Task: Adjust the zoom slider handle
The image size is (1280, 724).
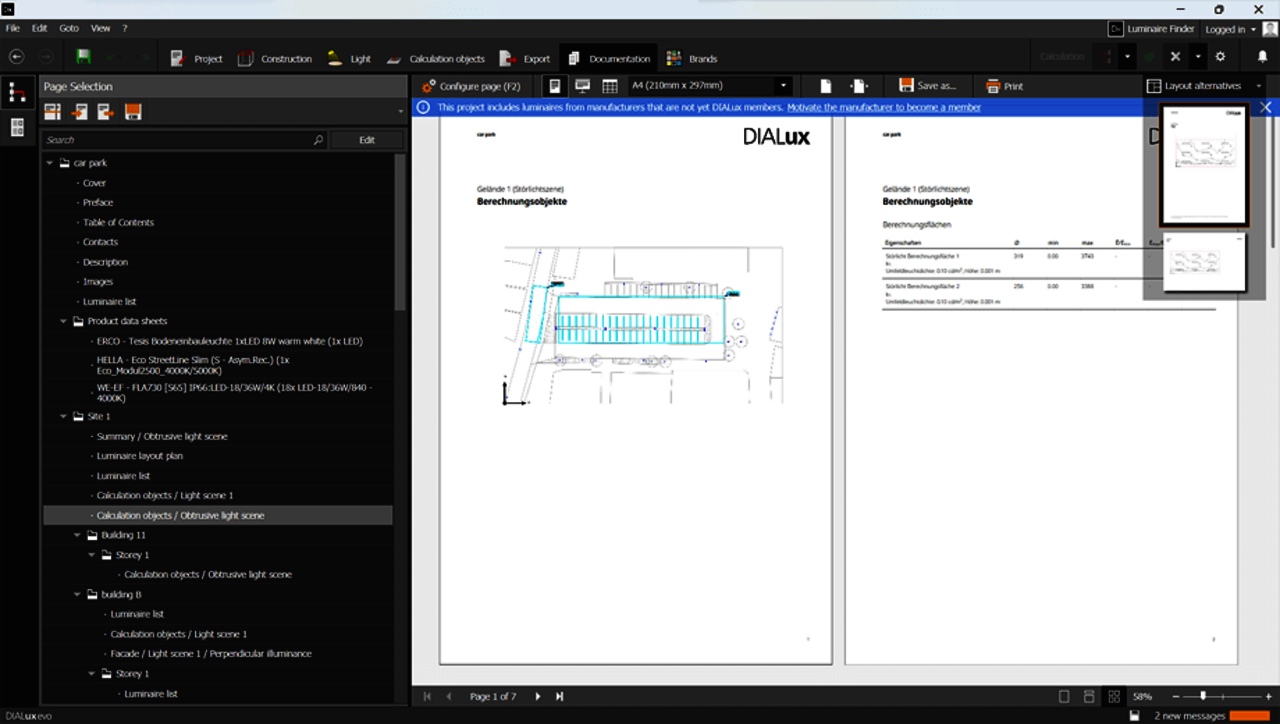Action: (1202, 696)
